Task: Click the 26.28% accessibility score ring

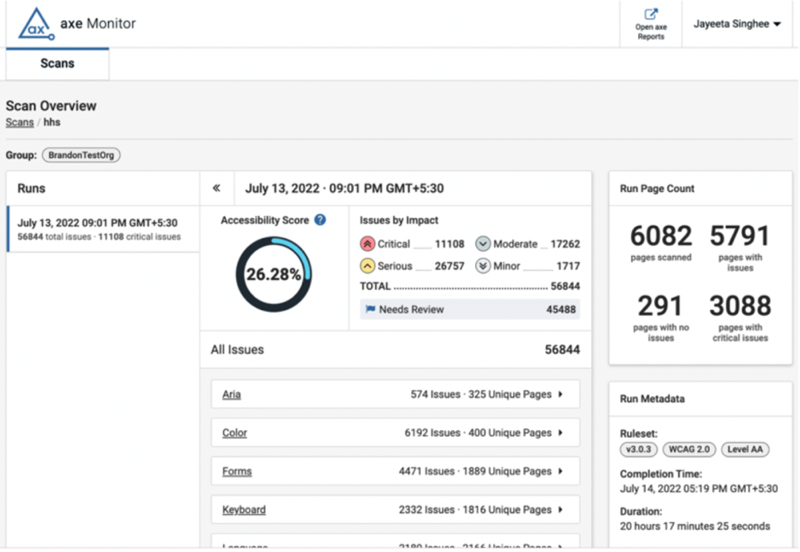Action: 274,274
